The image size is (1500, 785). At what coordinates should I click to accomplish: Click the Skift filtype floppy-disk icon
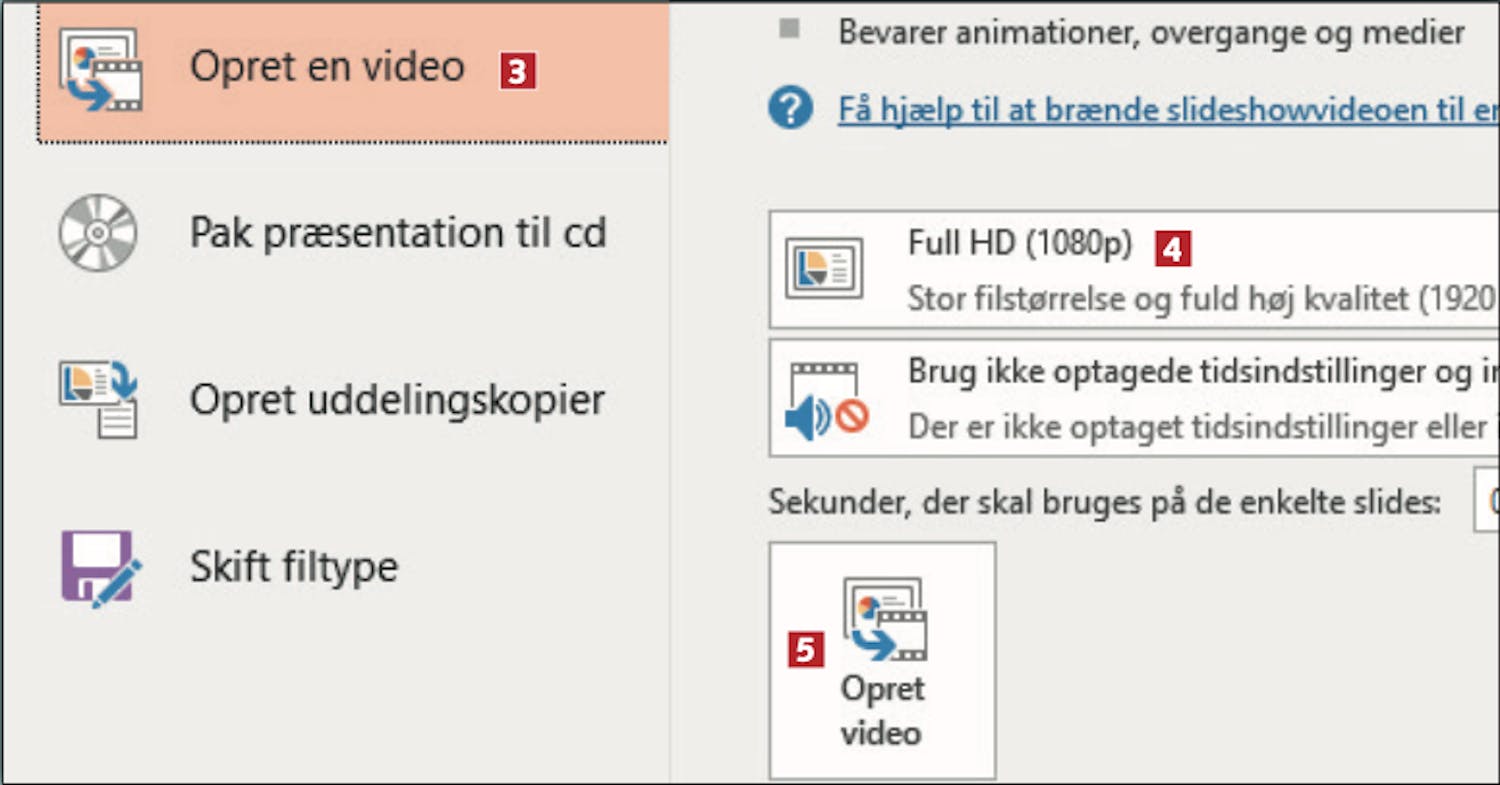[100, 567]
